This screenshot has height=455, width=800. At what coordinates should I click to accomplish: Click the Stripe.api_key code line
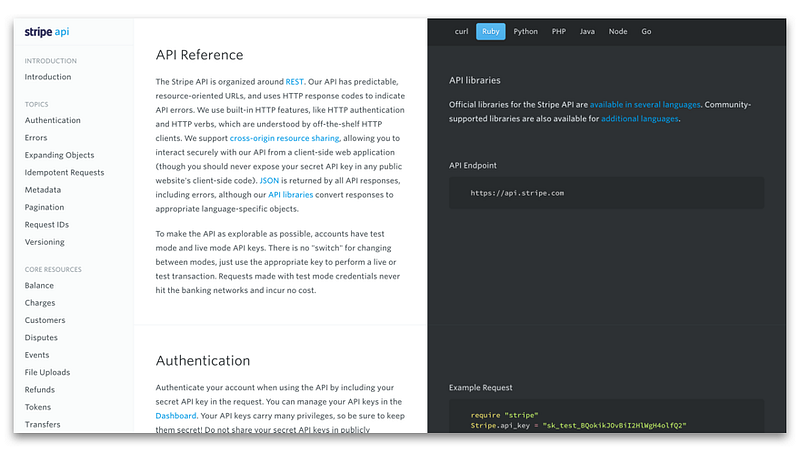click(579, 425)
